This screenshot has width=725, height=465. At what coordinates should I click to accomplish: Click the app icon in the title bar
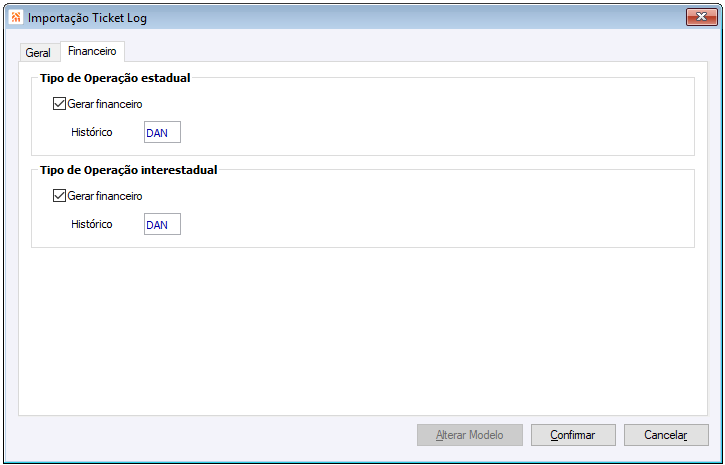pyautogui.click(x=15, y=17)
